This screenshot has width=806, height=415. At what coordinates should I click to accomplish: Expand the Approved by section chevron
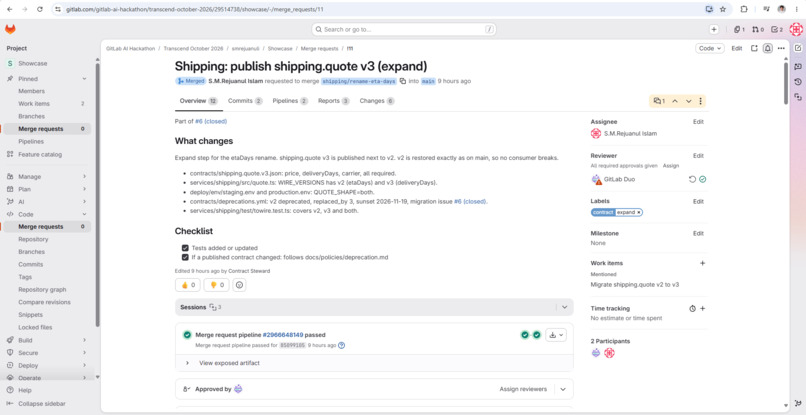563,389
